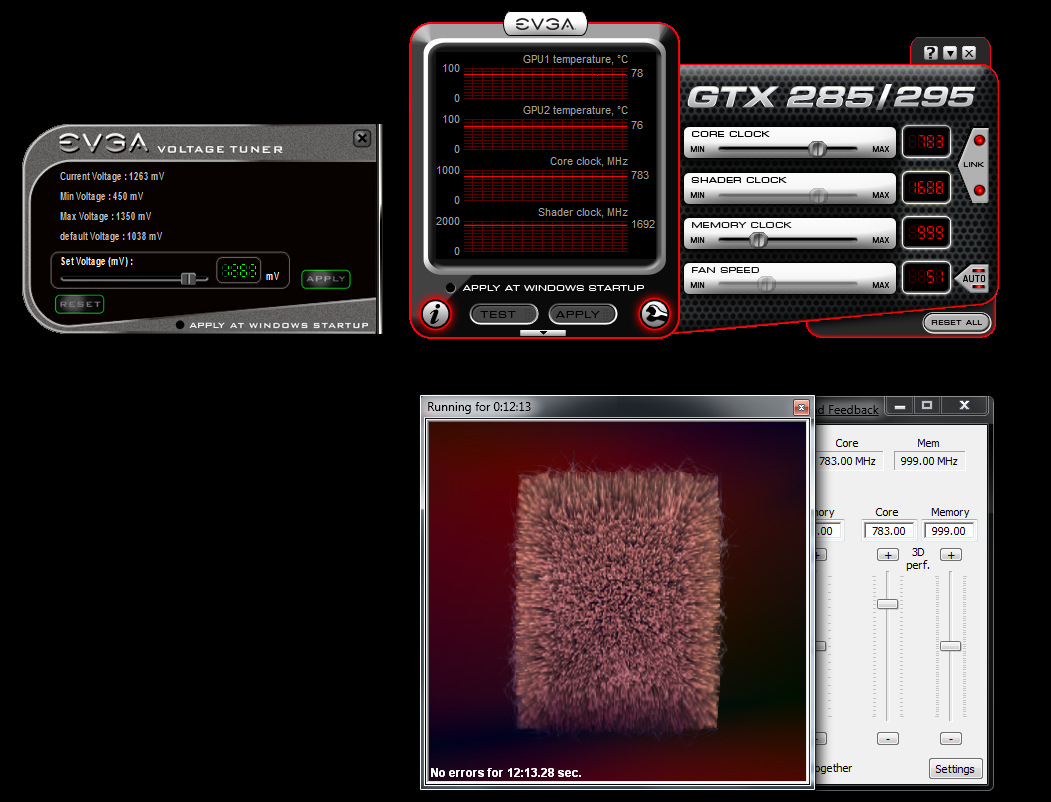The width and height of the screenshot is (1051, 802).
Task: Click the 'default Voltage : 1038 mV' text
Action: pyautogui.click(x=111, y=237)
